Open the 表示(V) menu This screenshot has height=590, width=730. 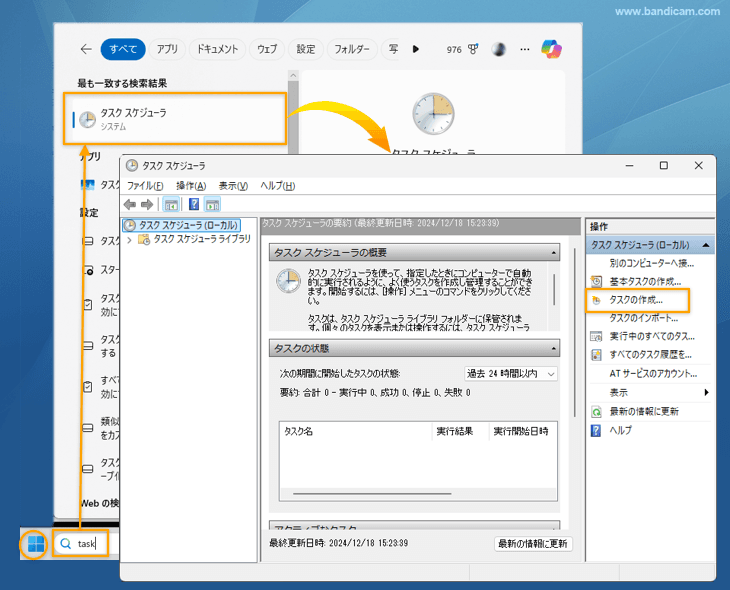[x=233, y=186]
